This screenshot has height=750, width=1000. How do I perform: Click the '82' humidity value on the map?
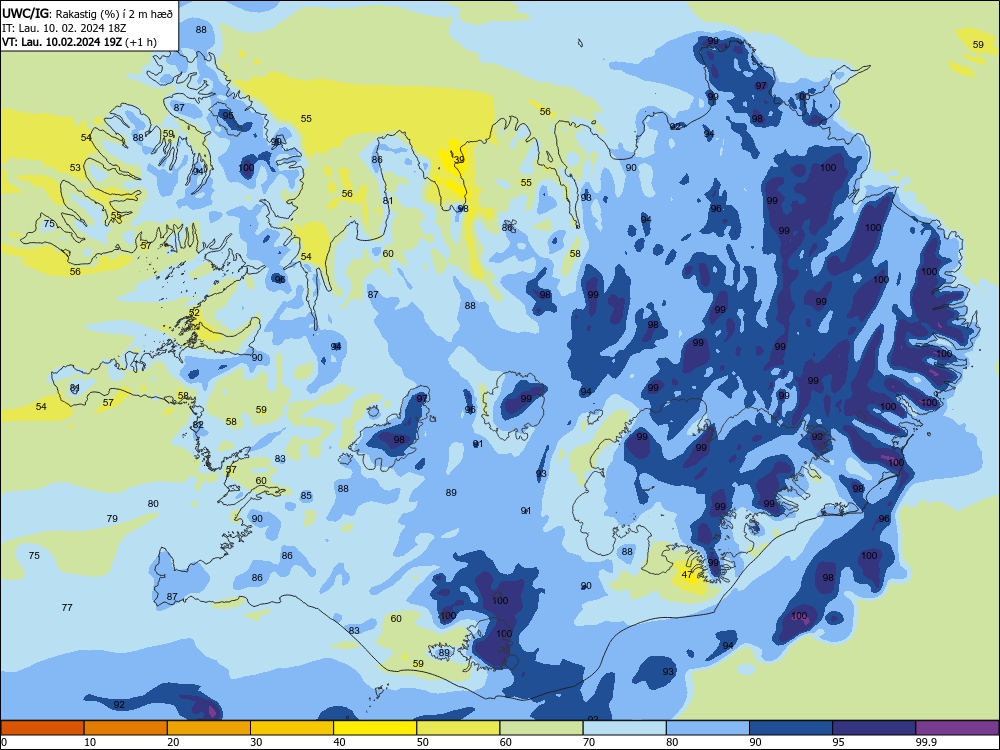point(198,425)
